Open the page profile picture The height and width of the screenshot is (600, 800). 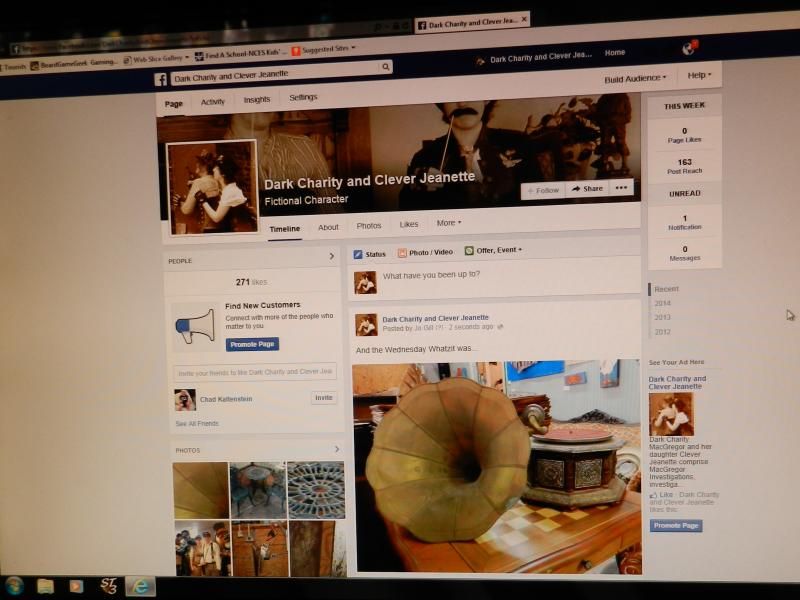point(212,187)
